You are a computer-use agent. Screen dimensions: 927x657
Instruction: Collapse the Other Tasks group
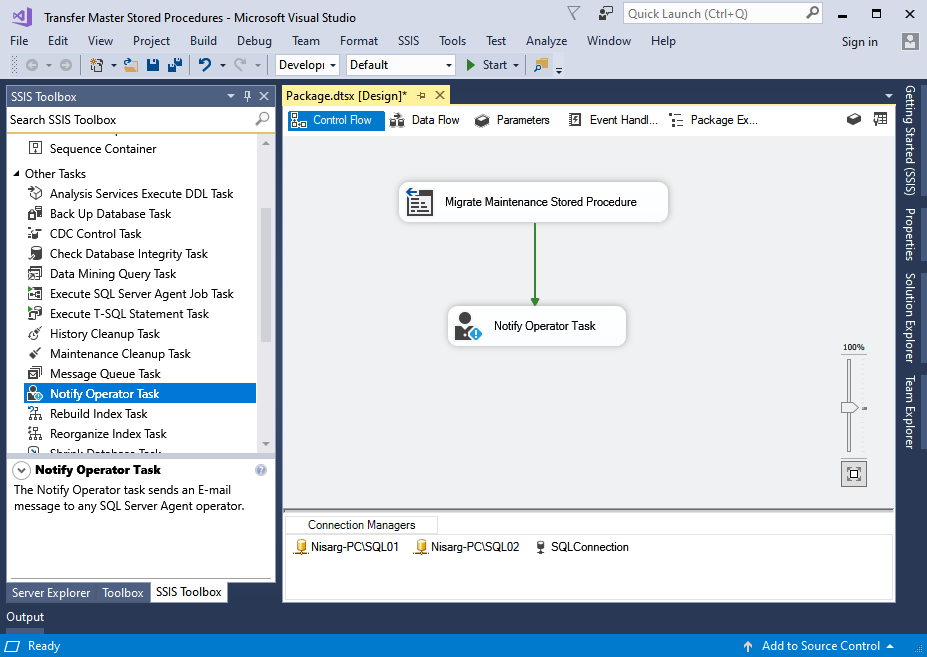[x=17, y=174]
